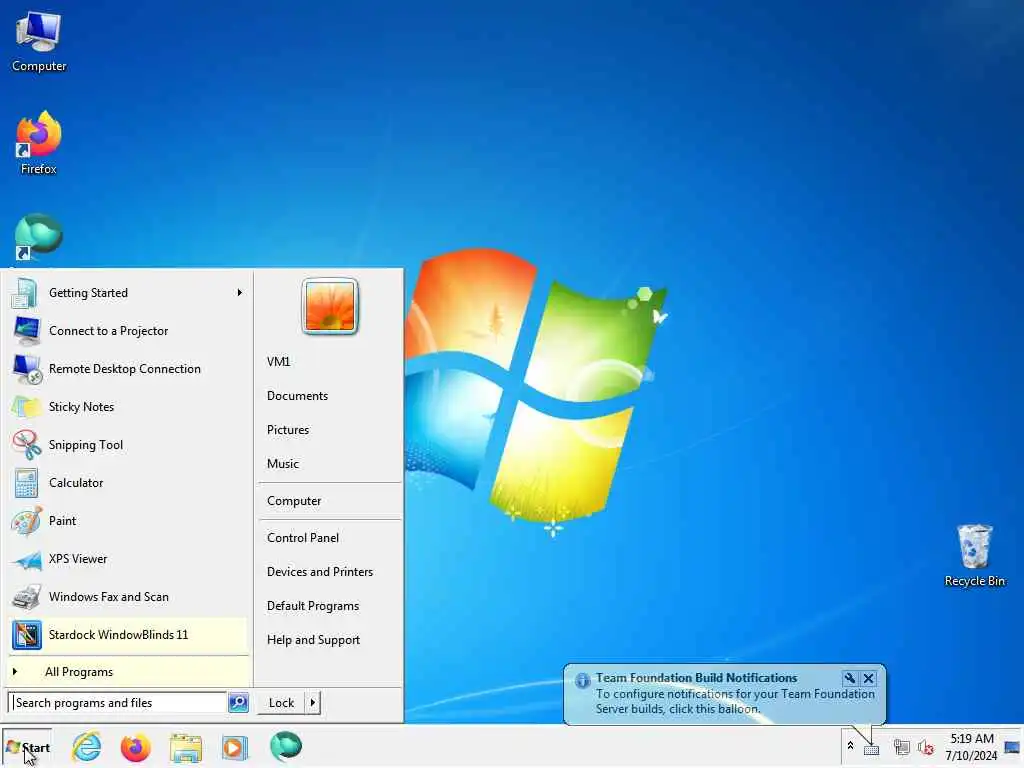
Task: Launch Snipping Tool by its label
Action: (86, 445)
